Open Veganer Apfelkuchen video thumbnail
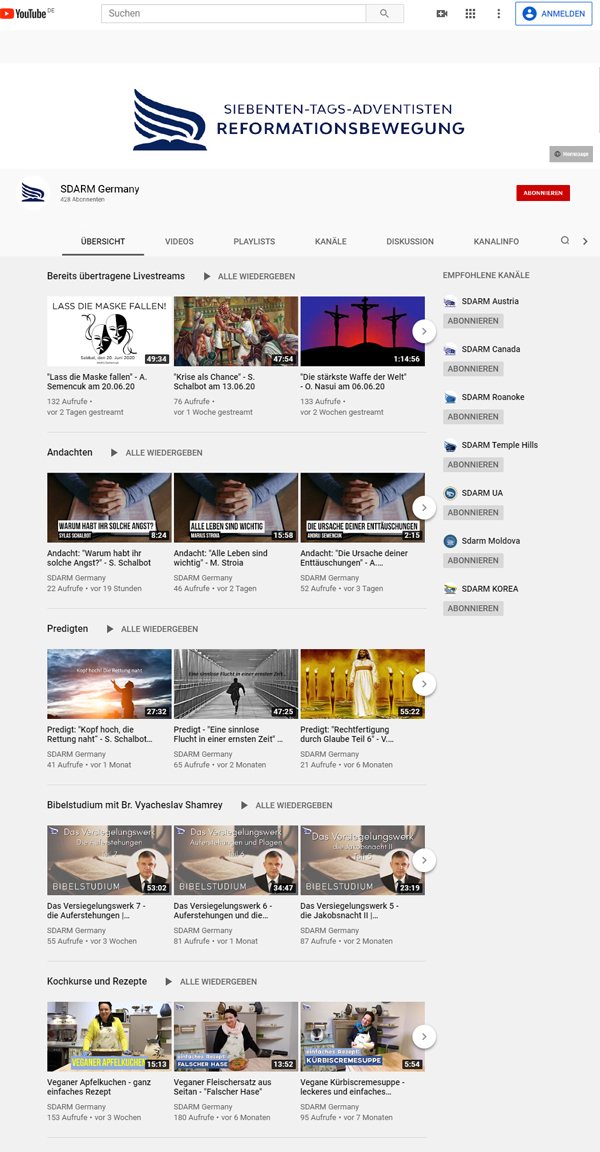 109,1037
